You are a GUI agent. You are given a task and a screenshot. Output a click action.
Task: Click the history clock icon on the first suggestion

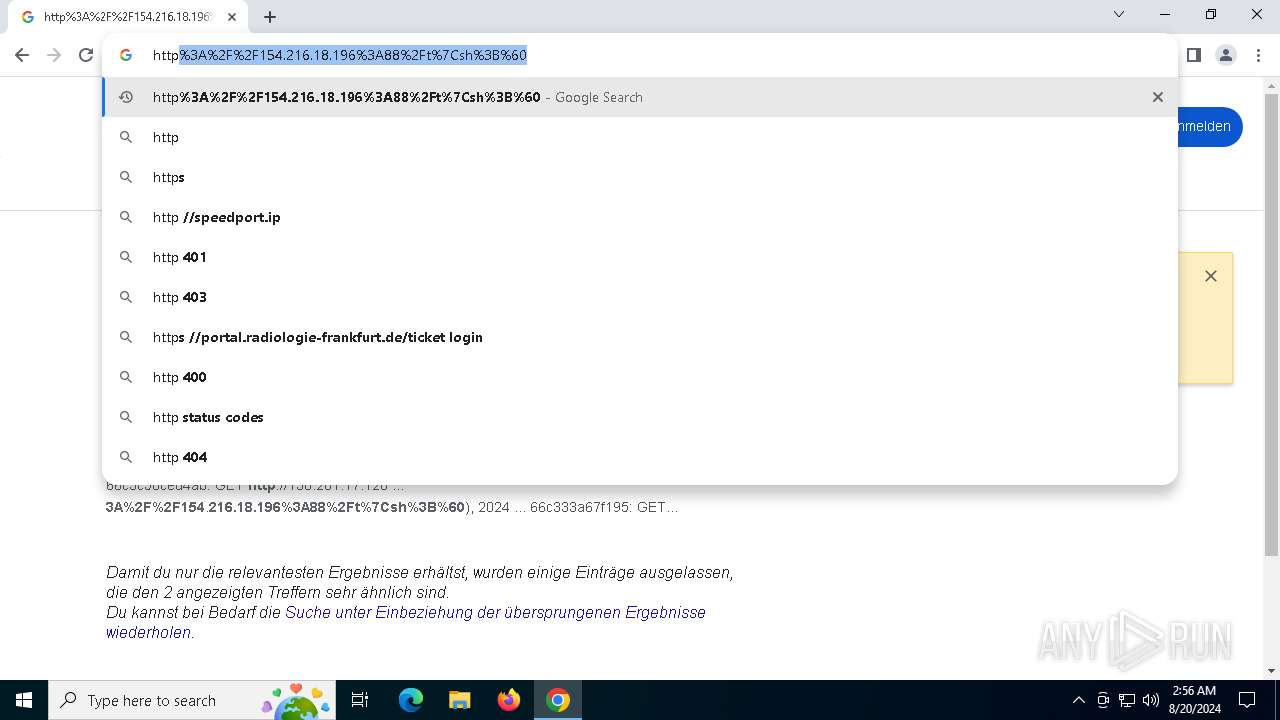click(x=126, y=97)
